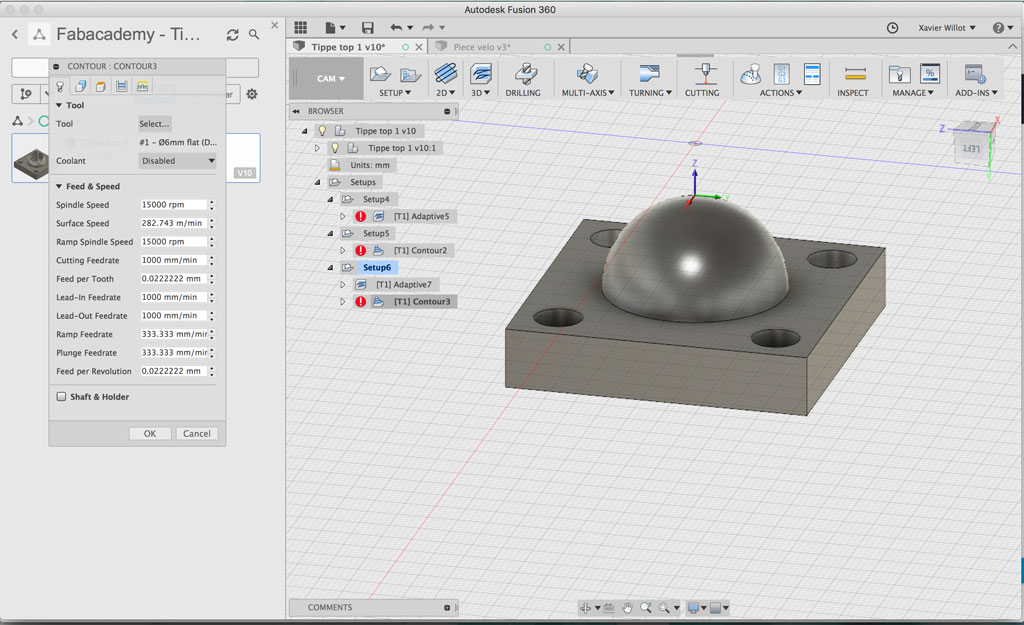Search the data panel with magnifier icon
This screenshot has width=1024, height=625.
[254, 34]
